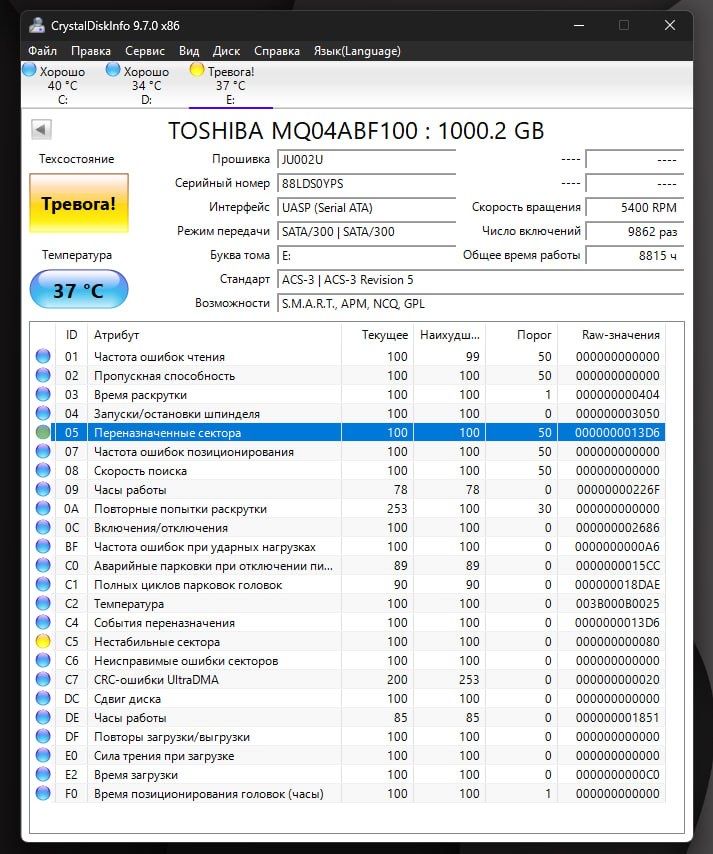Click status orb of attribute E0 row
This screenshot has width=713, height=854.
[x=43, y=756]
